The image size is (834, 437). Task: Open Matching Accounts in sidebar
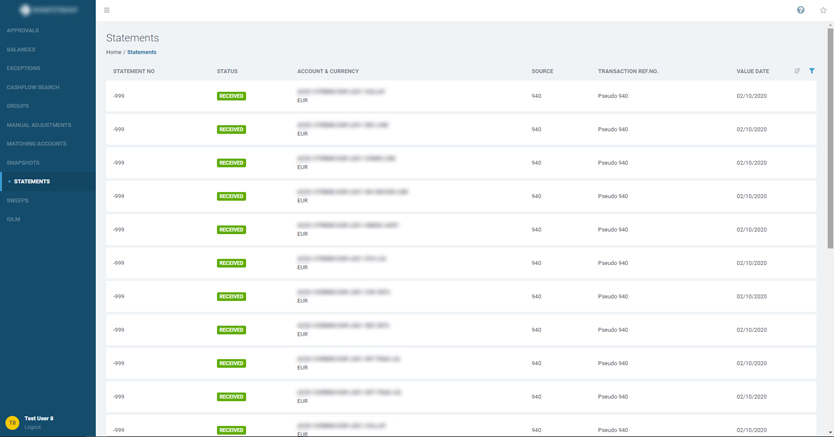(39, 144)
